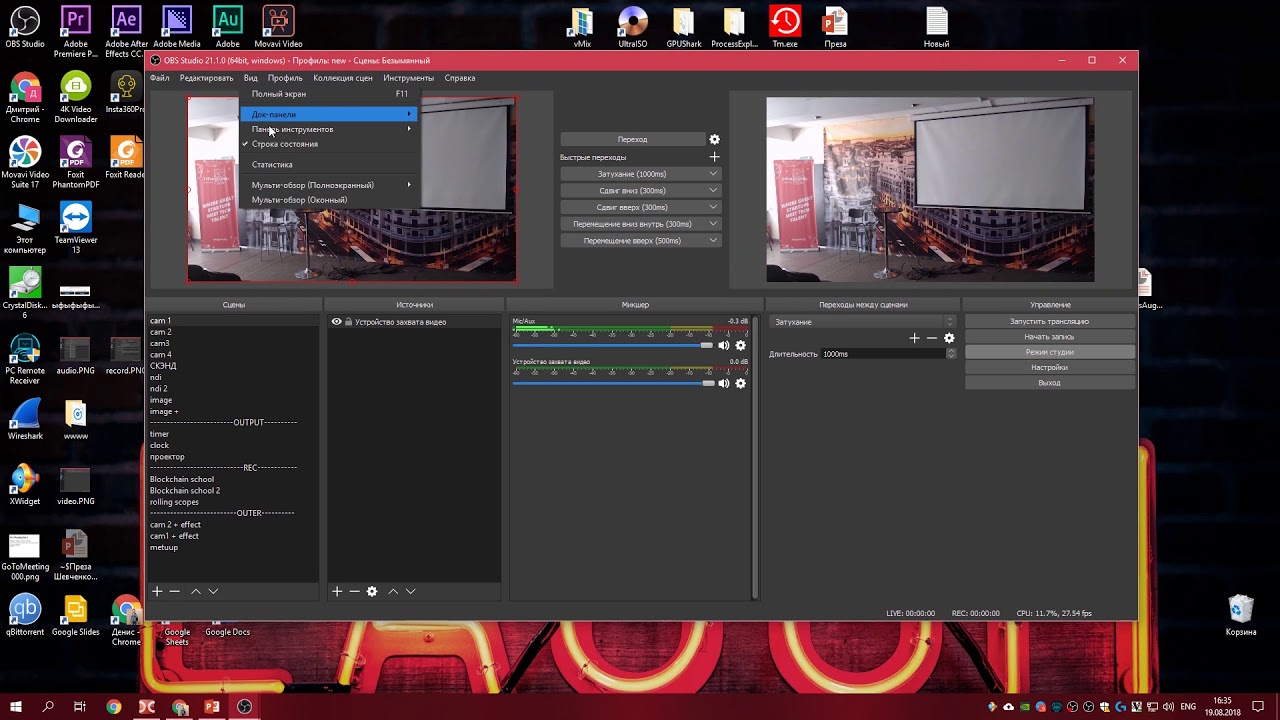Expand dropdown arrow on Затухание (1000ms) quick transition
1280x720 pixels.
coord(713,174)
